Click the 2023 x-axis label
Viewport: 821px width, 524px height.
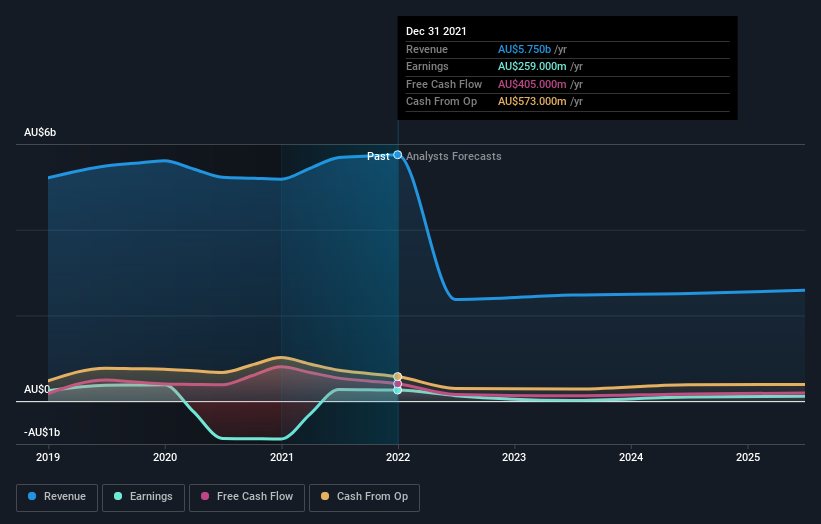(x=514, y=457)
